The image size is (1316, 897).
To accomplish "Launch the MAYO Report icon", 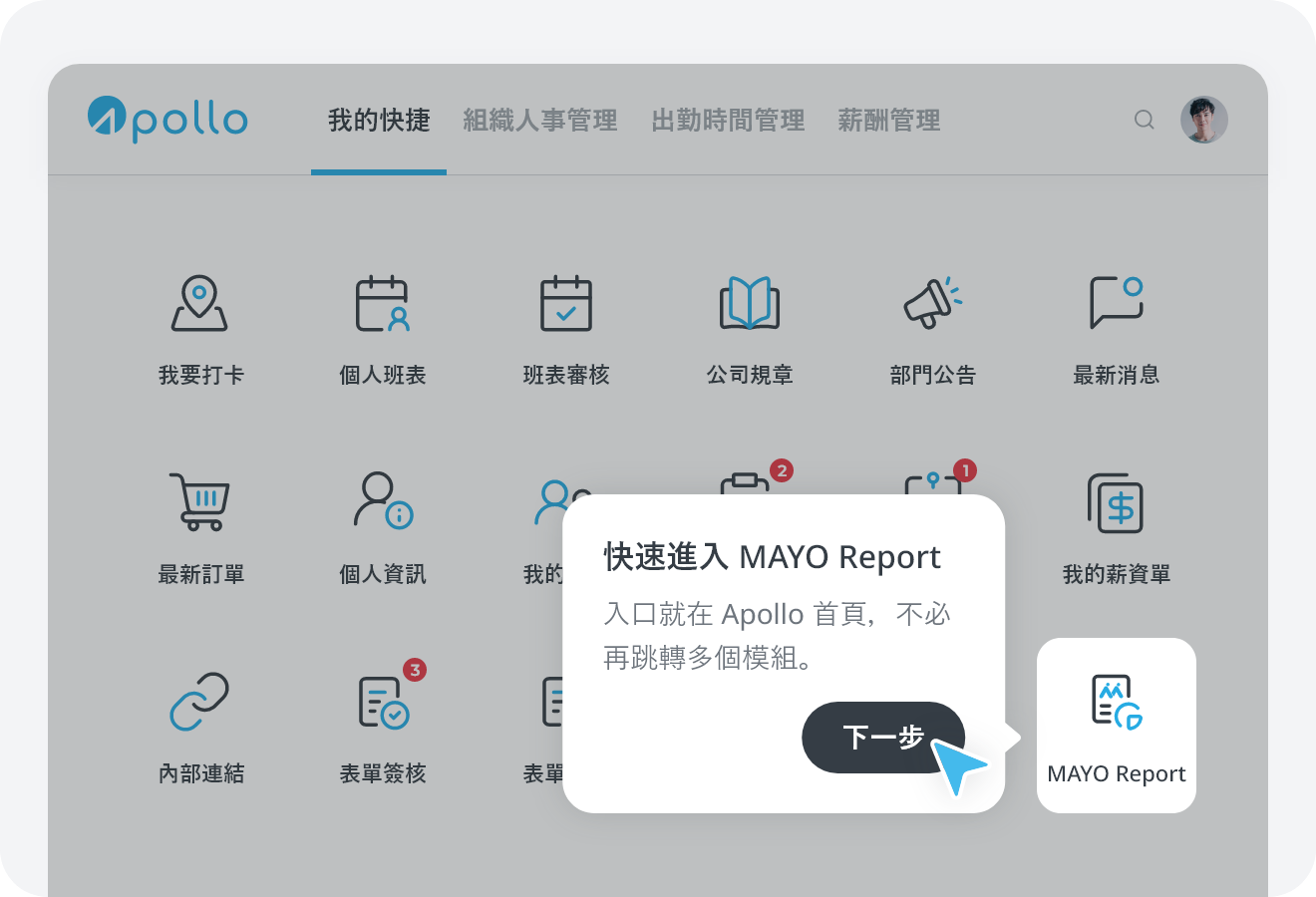I will pos(1117,702).
